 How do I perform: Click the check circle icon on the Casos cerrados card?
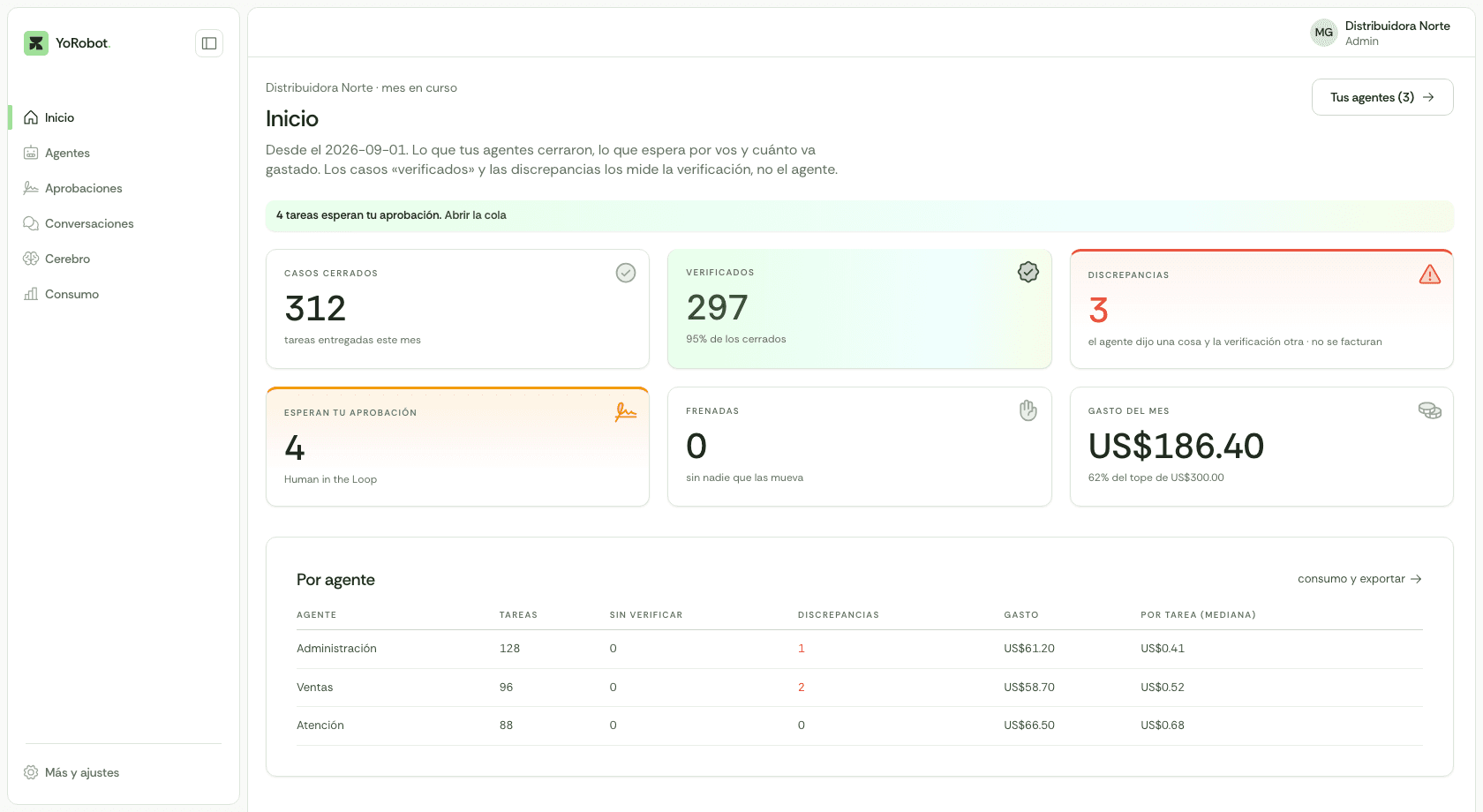(626, 273)
